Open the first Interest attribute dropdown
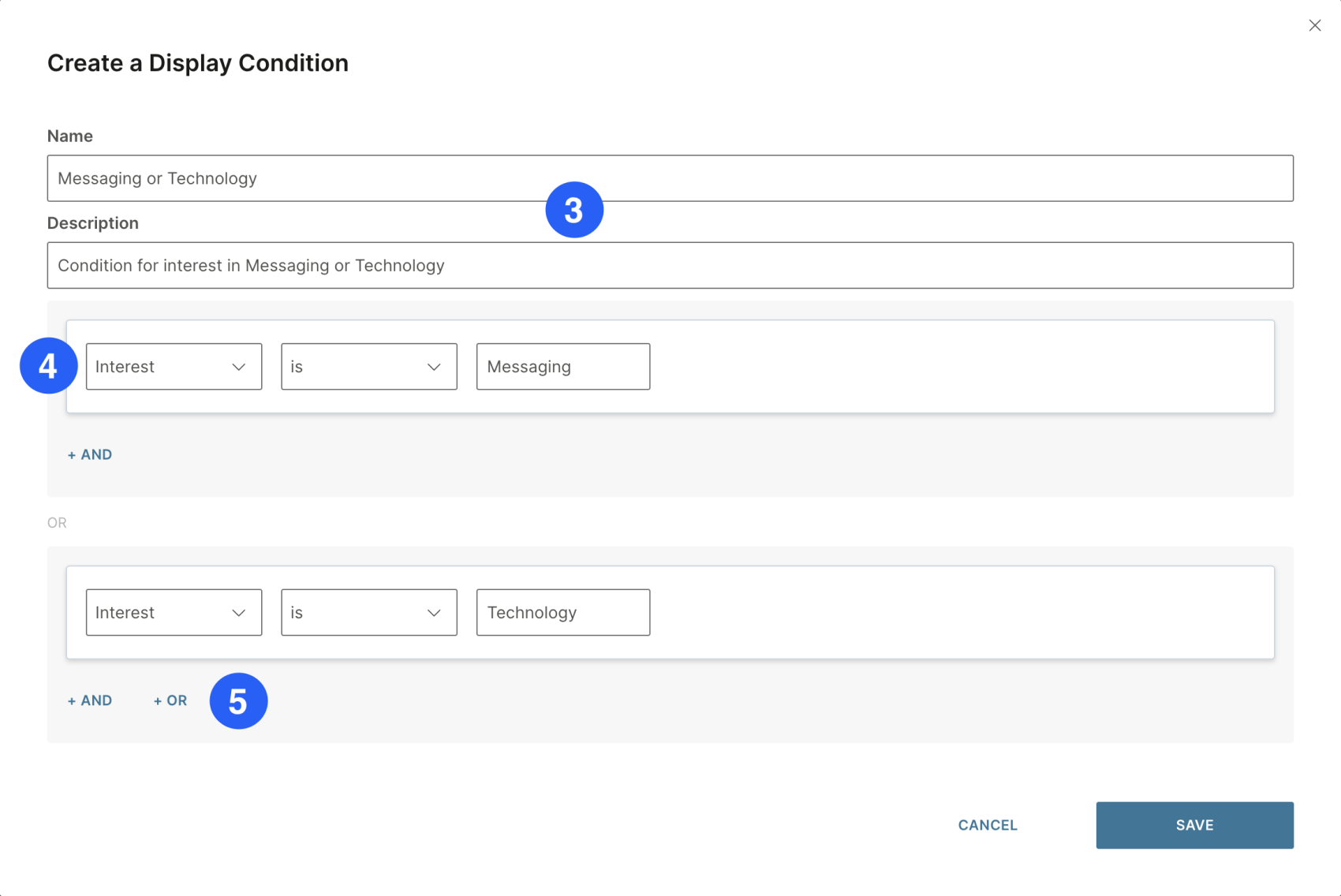The image size is (1341, 896). point(174,366)
